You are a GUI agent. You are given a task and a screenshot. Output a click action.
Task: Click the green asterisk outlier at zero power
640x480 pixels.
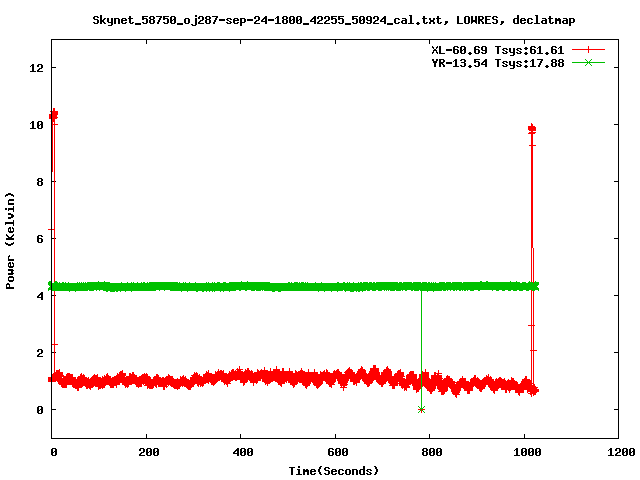tap(422, 409)
